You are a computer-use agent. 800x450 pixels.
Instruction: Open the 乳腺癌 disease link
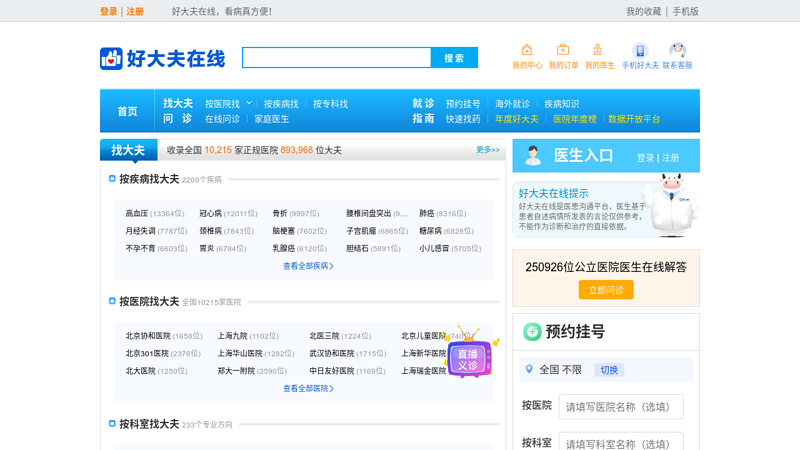tap(284, 248)
